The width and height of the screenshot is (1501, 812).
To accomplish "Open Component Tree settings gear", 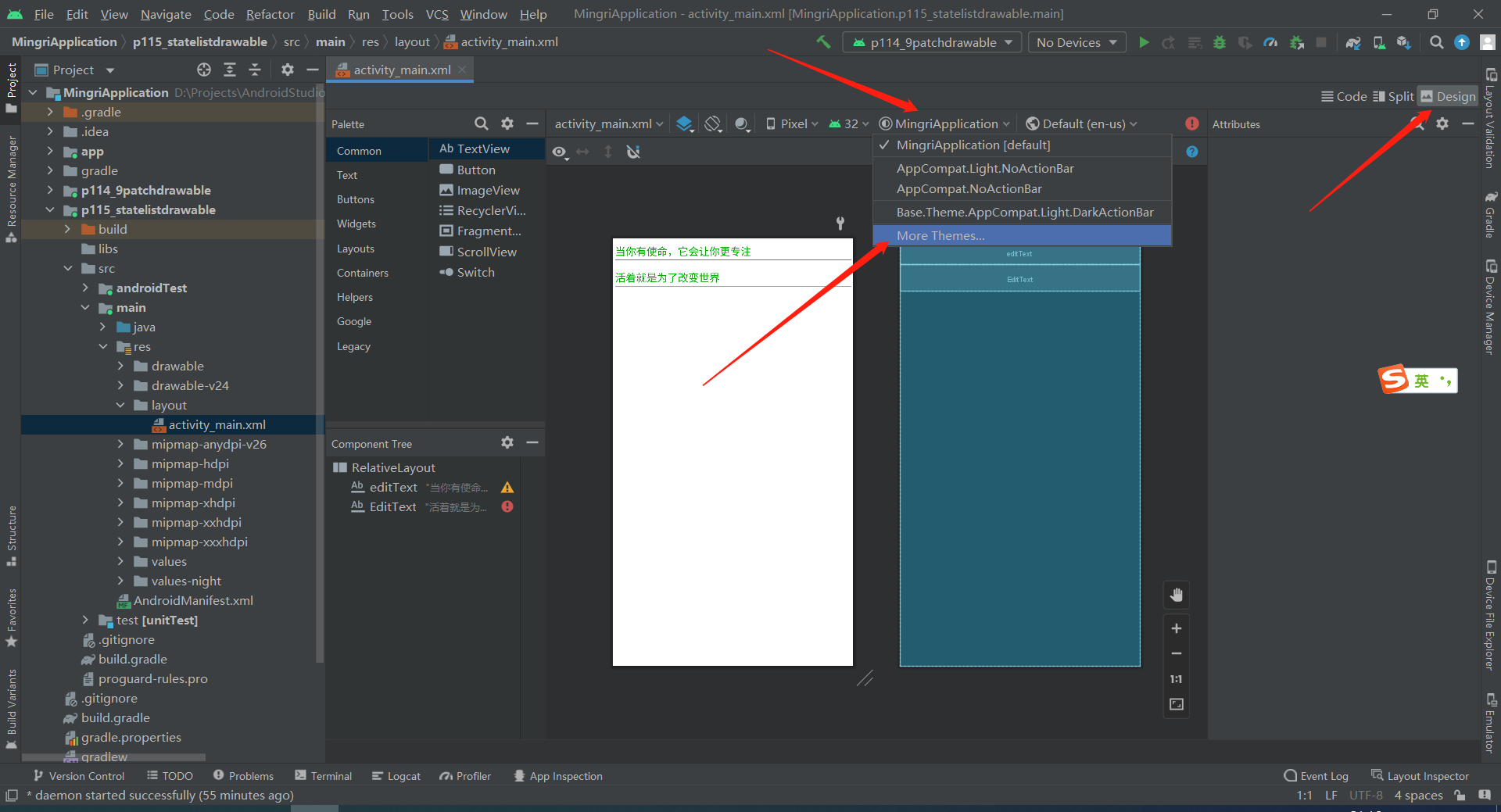I will pos(507,443).
